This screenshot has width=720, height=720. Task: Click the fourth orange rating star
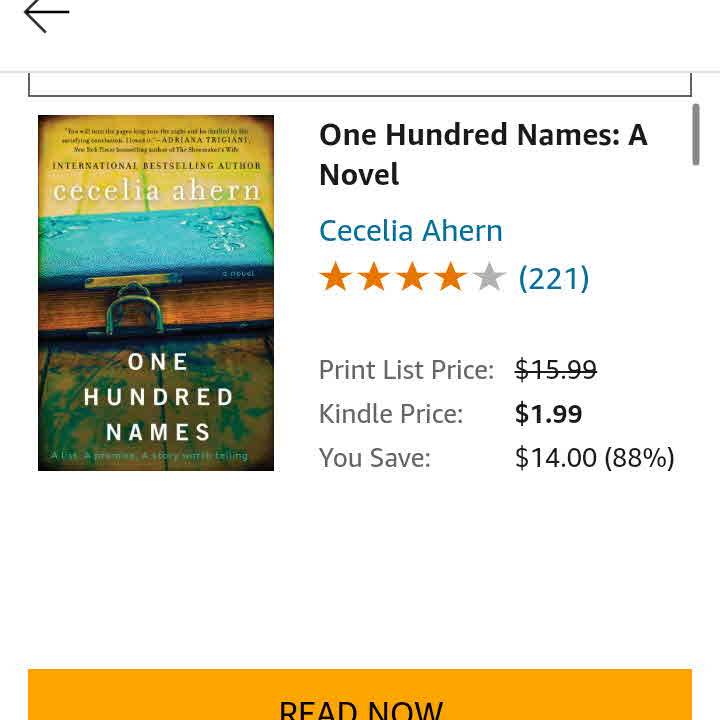click(450, 278)
